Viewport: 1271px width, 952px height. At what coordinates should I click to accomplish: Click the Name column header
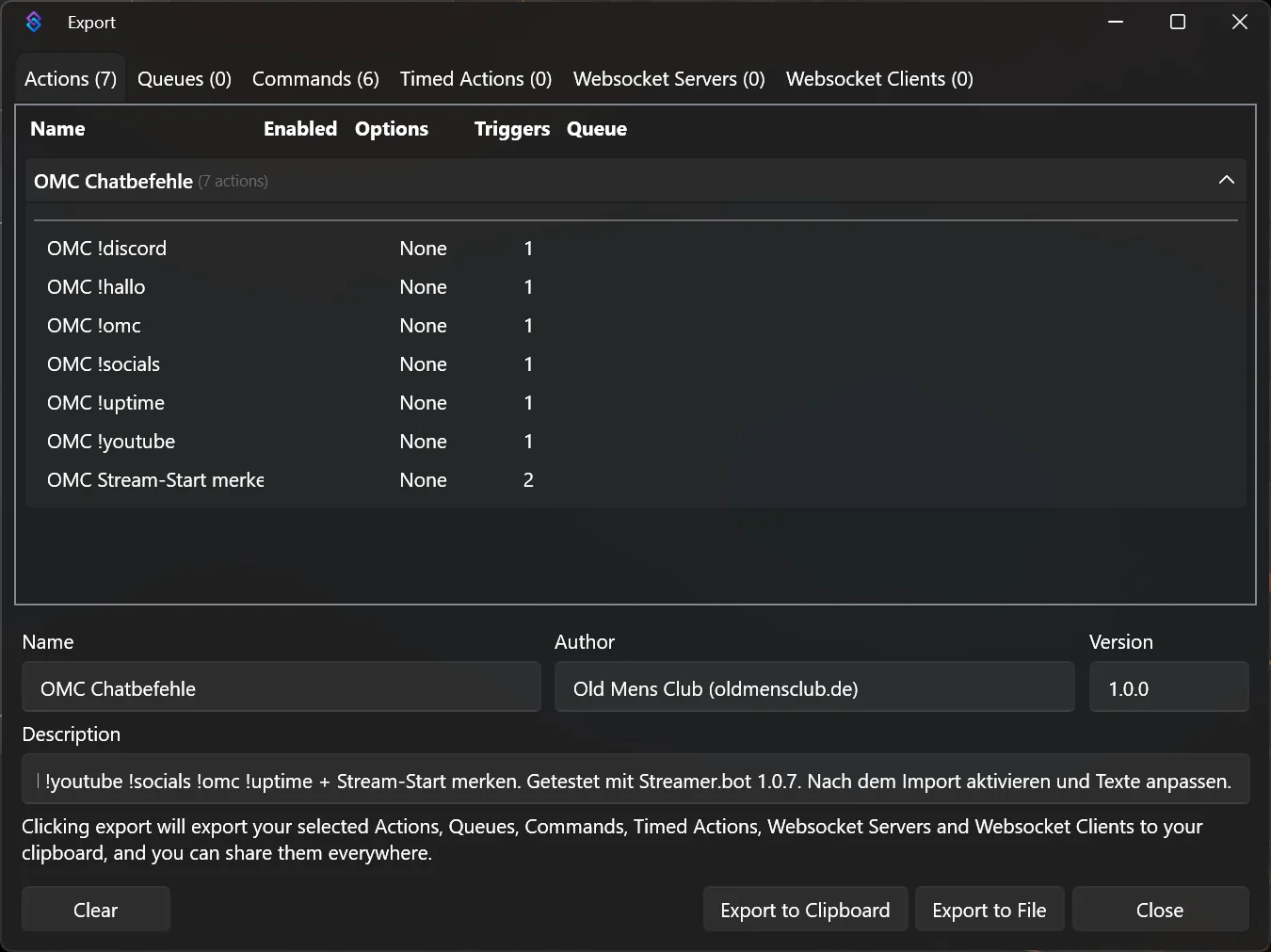[57, 129]
